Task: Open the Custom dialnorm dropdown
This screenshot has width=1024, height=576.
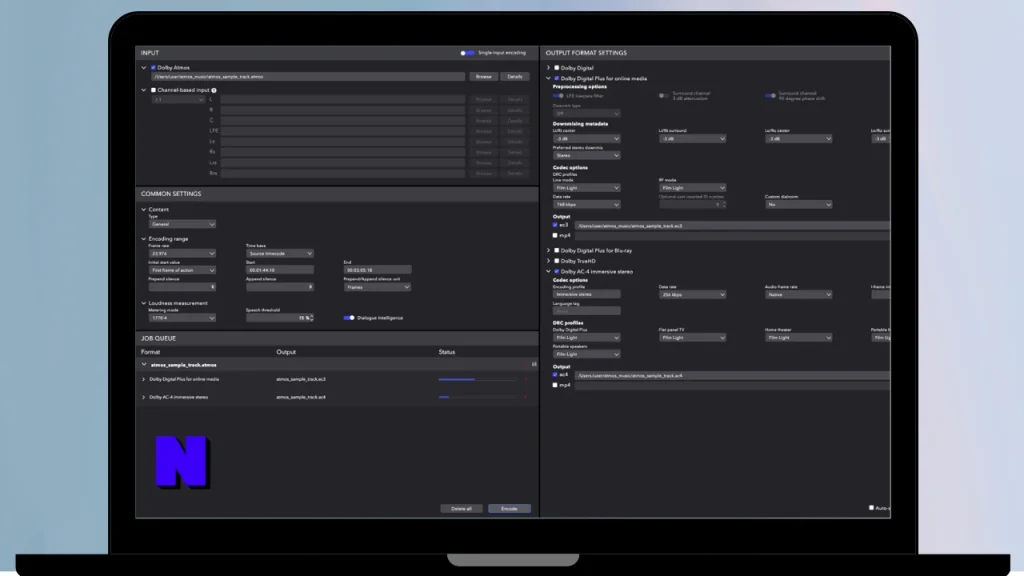Action: coord(799,204)
